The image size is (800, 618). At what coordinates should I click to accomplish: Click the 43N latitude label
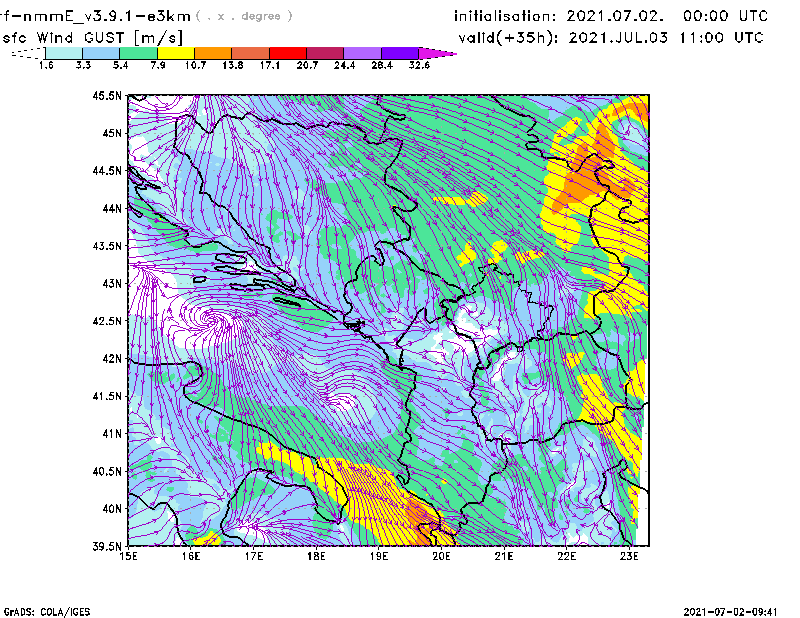click(112, 283)
